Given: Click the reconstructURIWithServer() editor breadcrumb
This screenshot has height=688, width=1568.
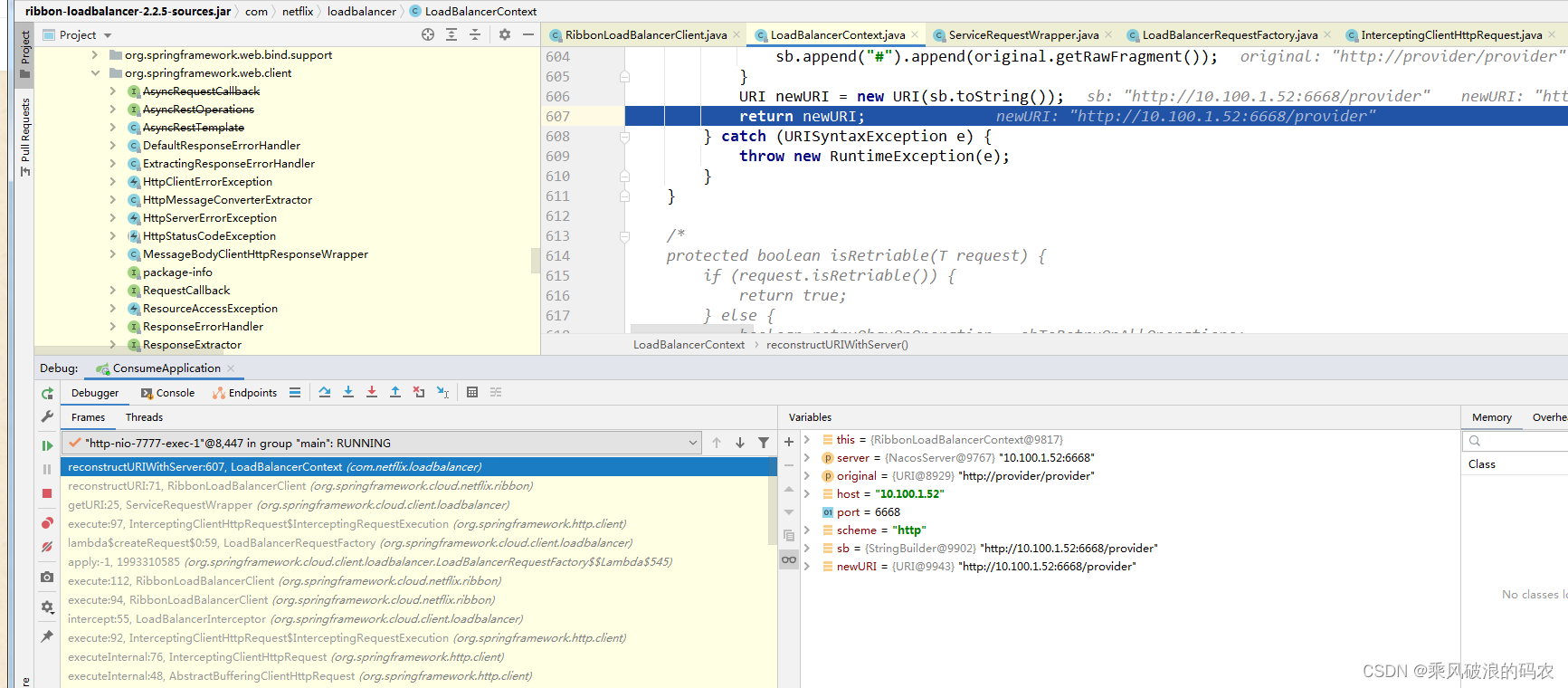Looking at the screenshot, I should click(837, 345).
